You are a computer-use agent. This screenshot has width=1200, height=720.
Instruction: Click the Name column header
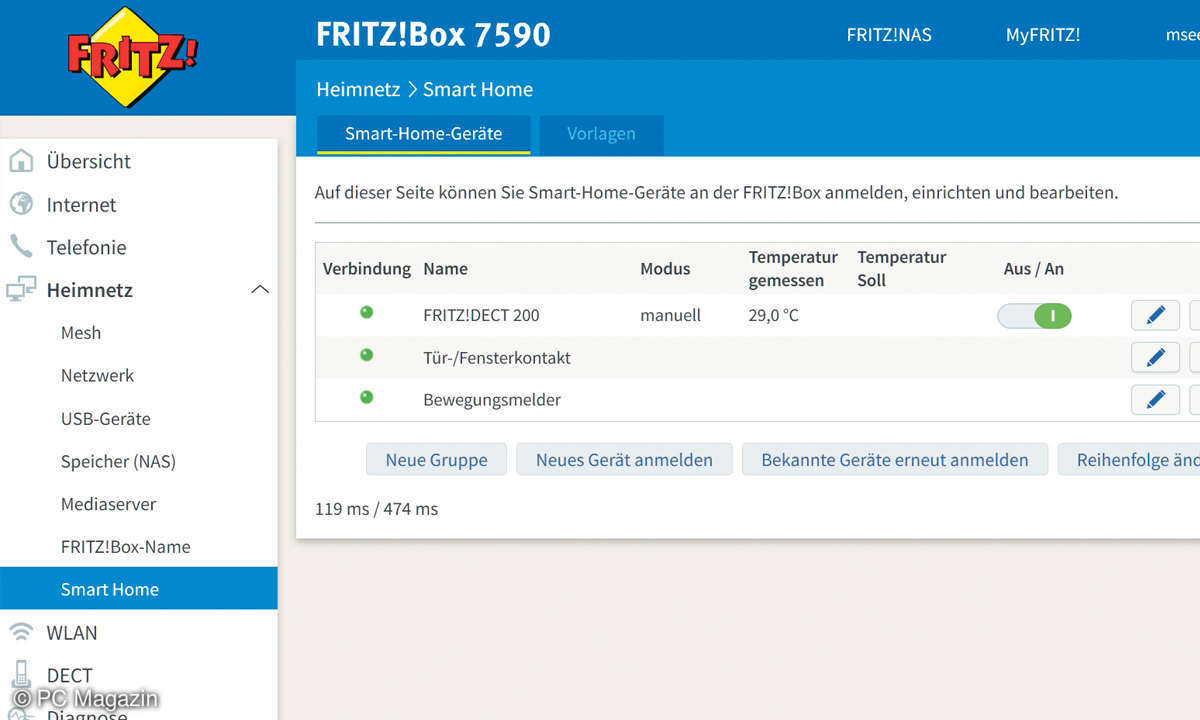(x=445, y=268)
